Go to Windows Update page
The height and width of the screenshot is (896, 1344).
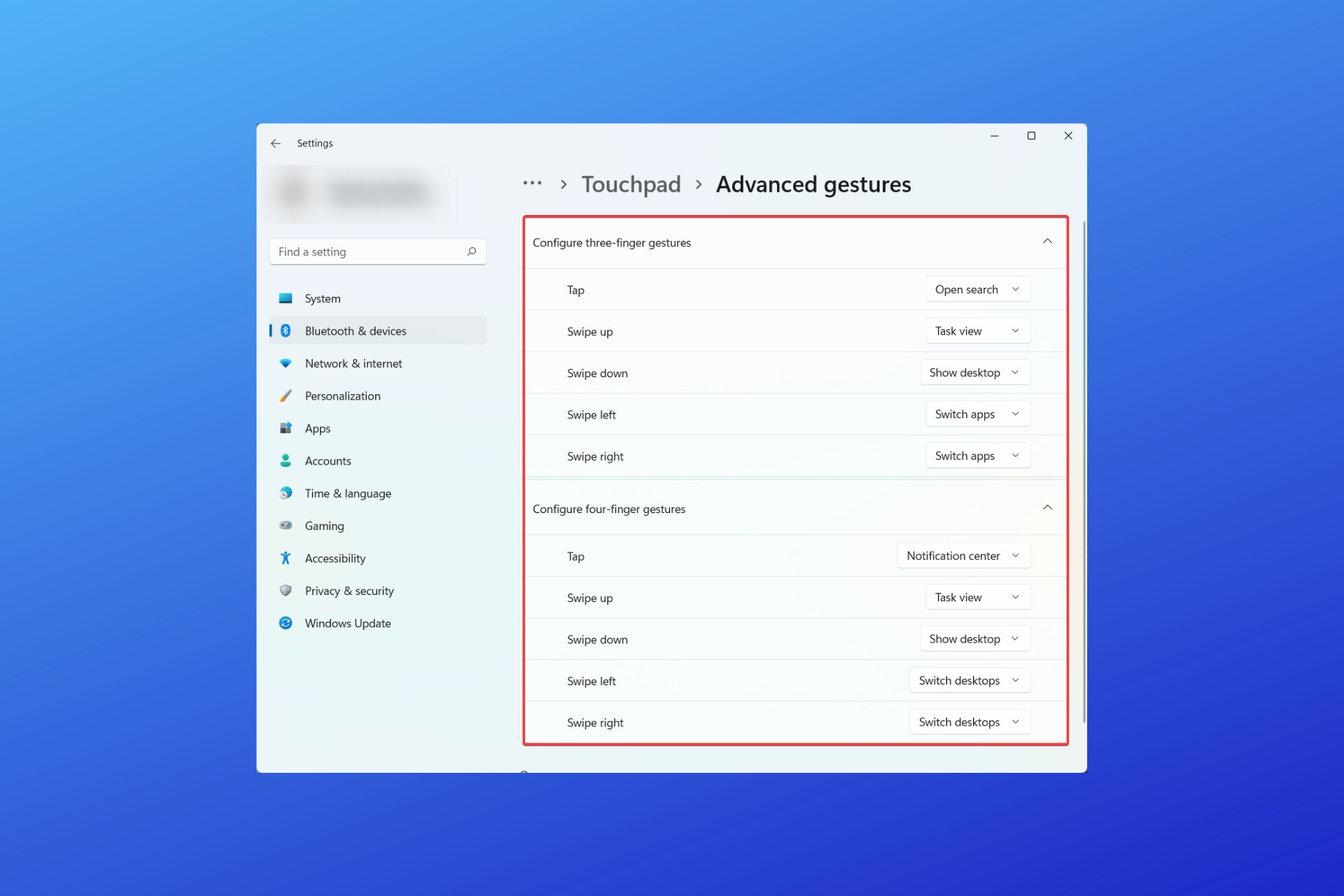pyautogui.click(x=378, y=623)
